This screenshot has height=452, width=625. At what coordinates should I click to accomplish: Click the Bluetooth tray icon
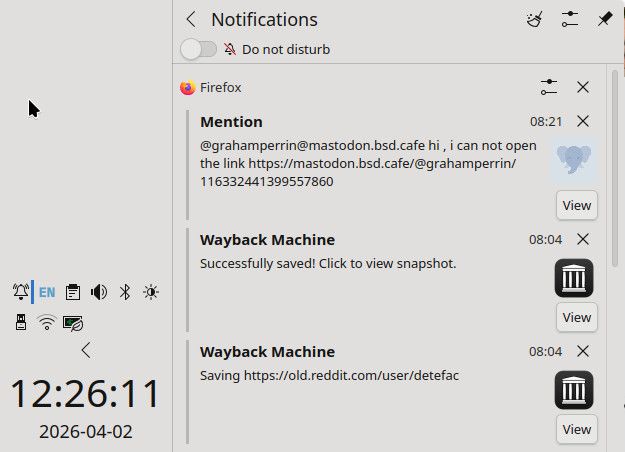125,292
